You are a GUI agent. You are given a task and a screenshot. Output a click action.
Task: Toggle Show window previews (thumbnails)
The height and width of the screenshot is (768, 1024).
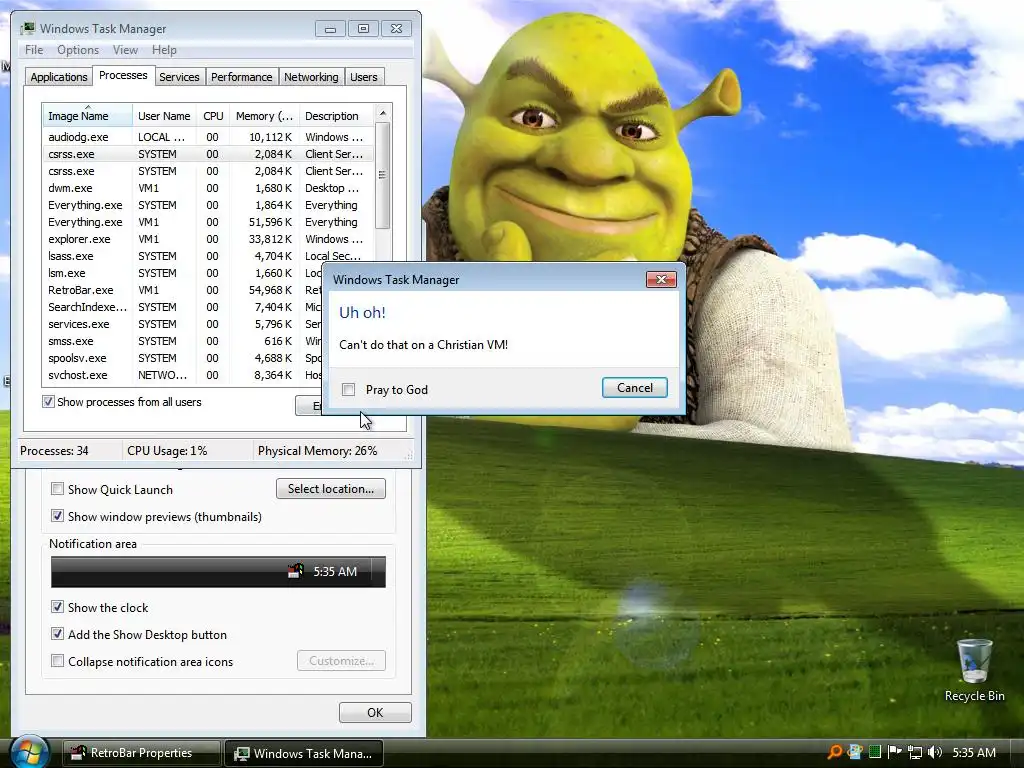pos(57,516)
